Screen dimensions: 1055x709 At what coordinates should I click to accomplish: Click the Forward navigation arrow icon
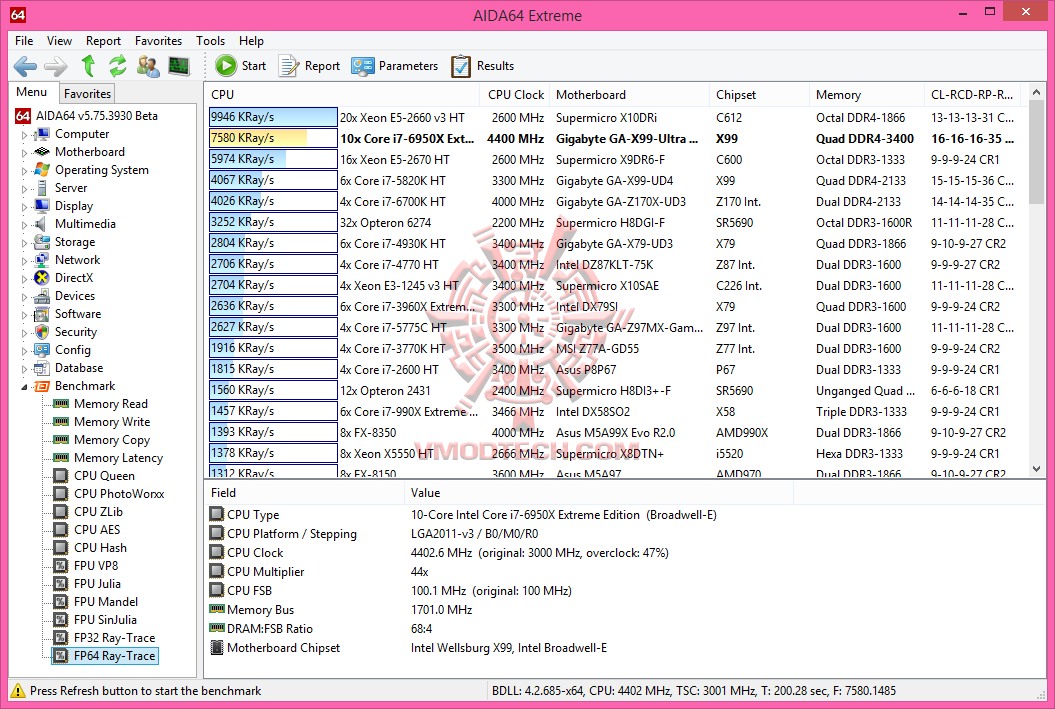56,66
